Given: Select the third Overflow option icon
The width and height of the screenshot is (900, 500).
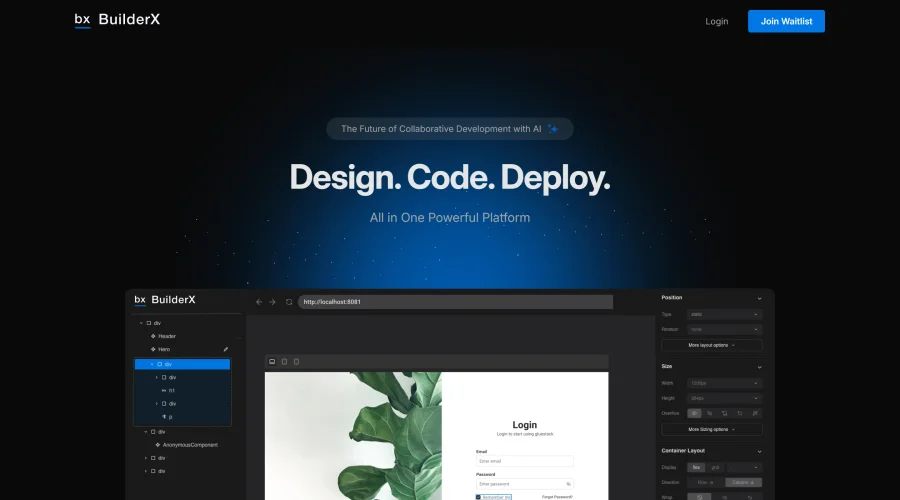Looking at the screenshot, I should coord(724,413).
